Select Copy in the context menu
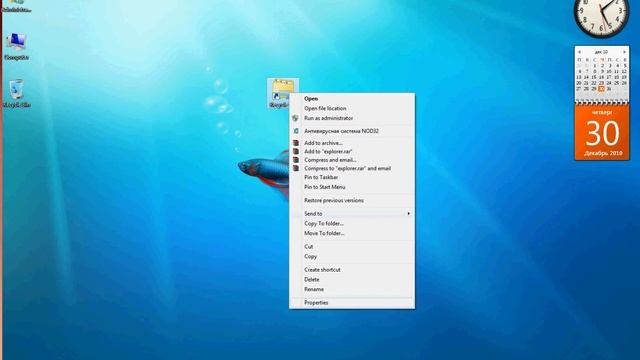Image resolution: width=640 pixels, height=360 pixels. click(352, 256)
